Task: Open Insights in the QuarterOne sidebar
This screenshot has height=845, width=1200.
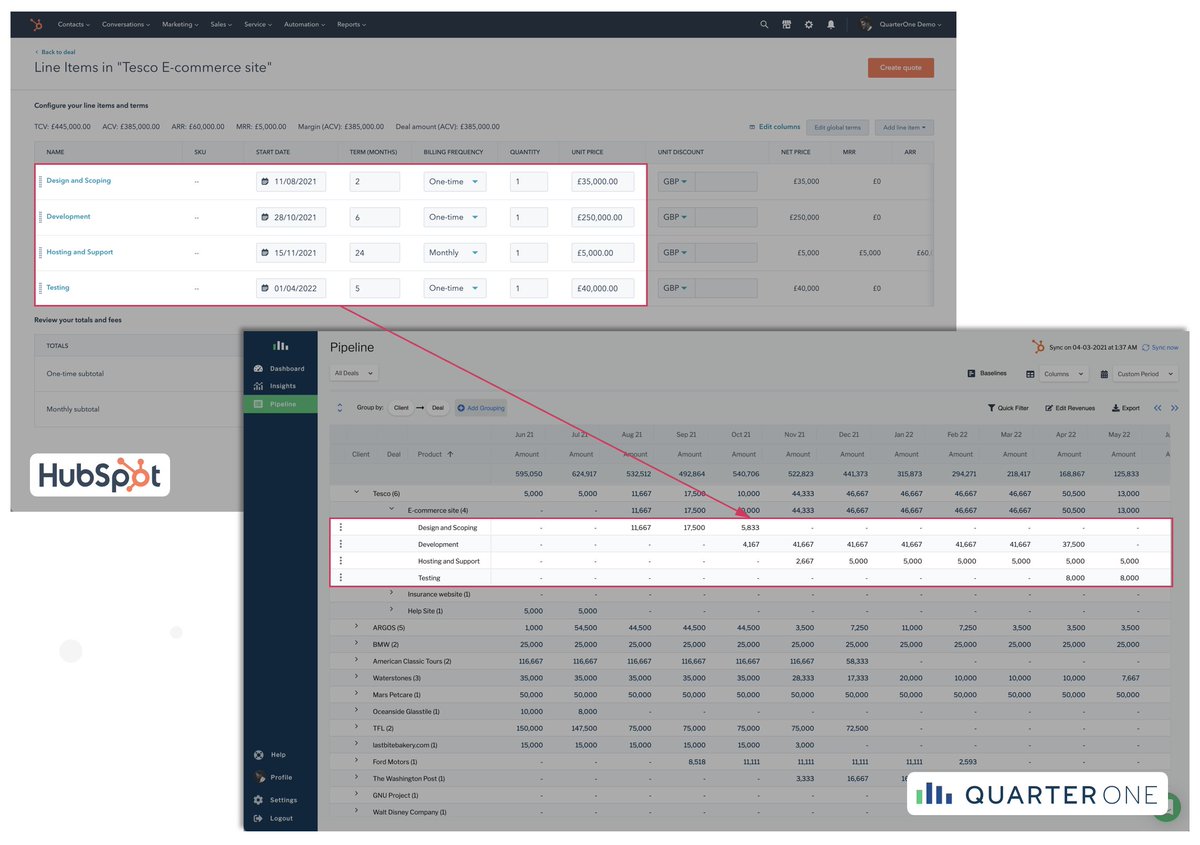Action: [x=280, y=386]
